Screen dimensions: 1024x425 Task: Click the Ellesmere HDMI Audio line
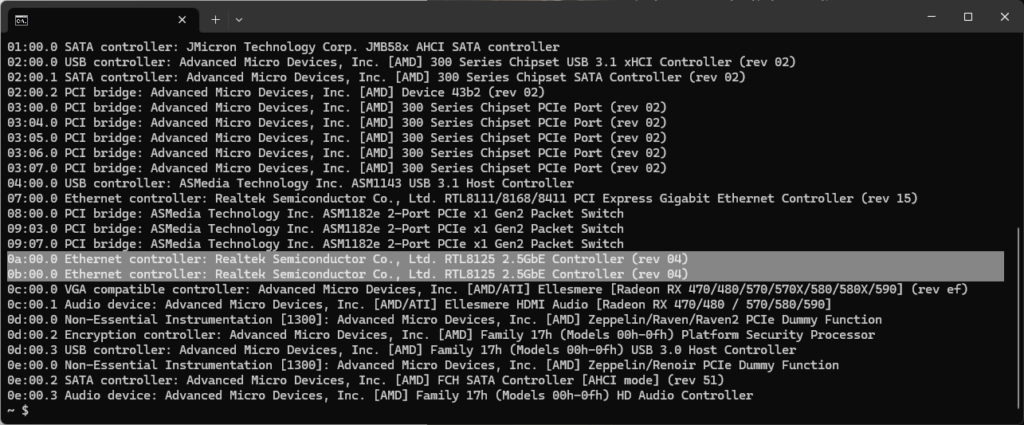pyautogui.click(x=419, y=304)
